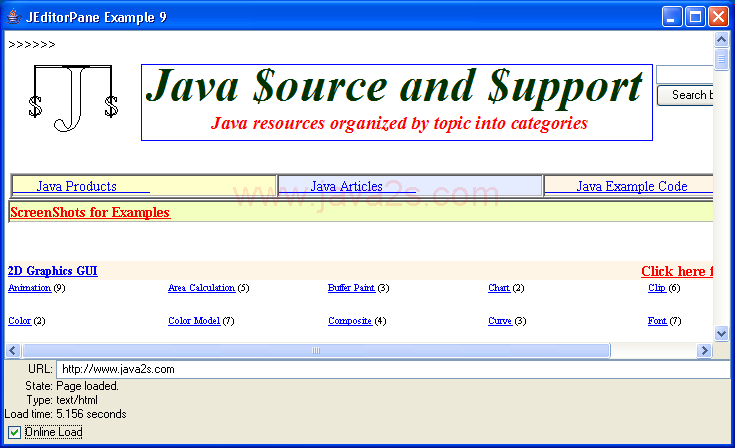Open the Java Articles tab
Viewport: 735px width, 448px height.
(346, 186)
